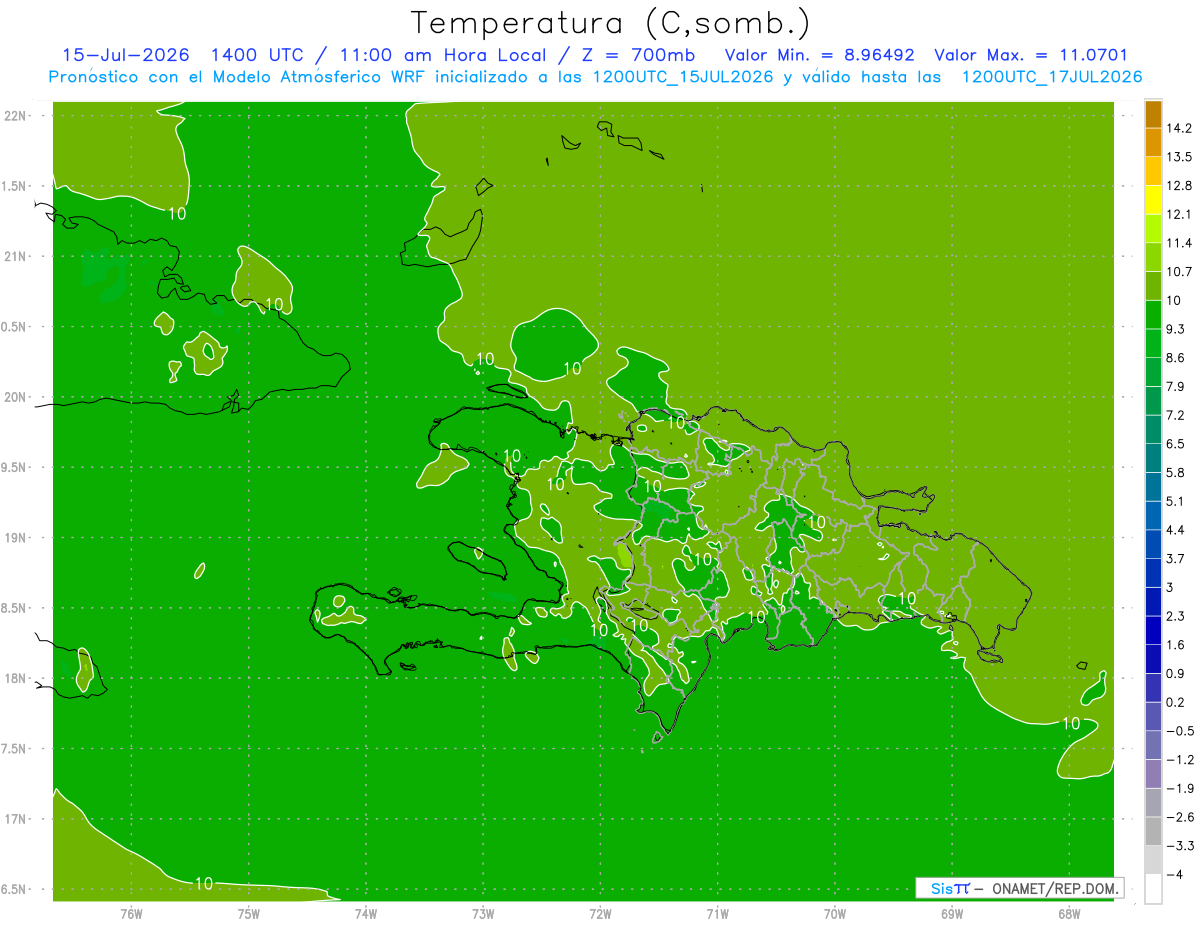Click the latitude axis label "7.5N"

click(15, 749)
